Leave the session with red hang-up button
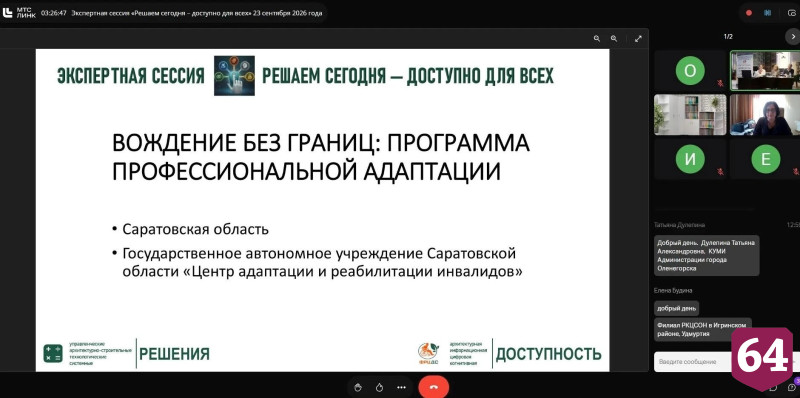The image size is (800, 398). (x=434, y=387)
